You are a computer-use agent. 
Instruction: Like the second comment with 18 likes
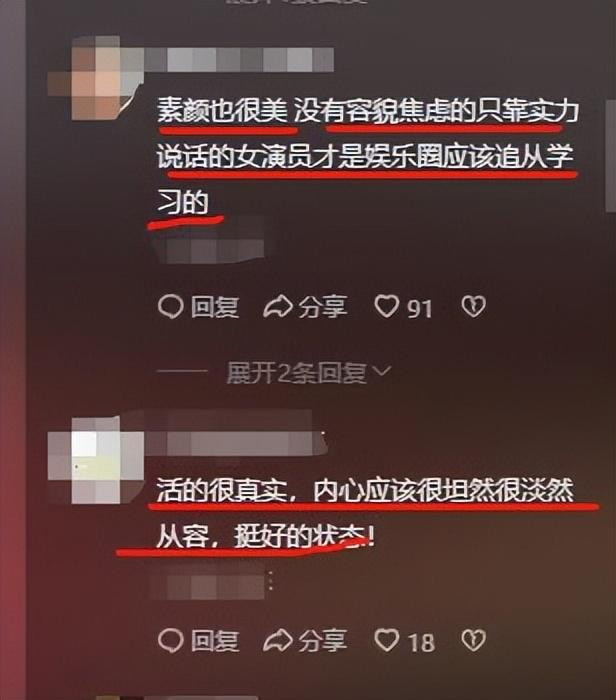(x=386, y=640)
